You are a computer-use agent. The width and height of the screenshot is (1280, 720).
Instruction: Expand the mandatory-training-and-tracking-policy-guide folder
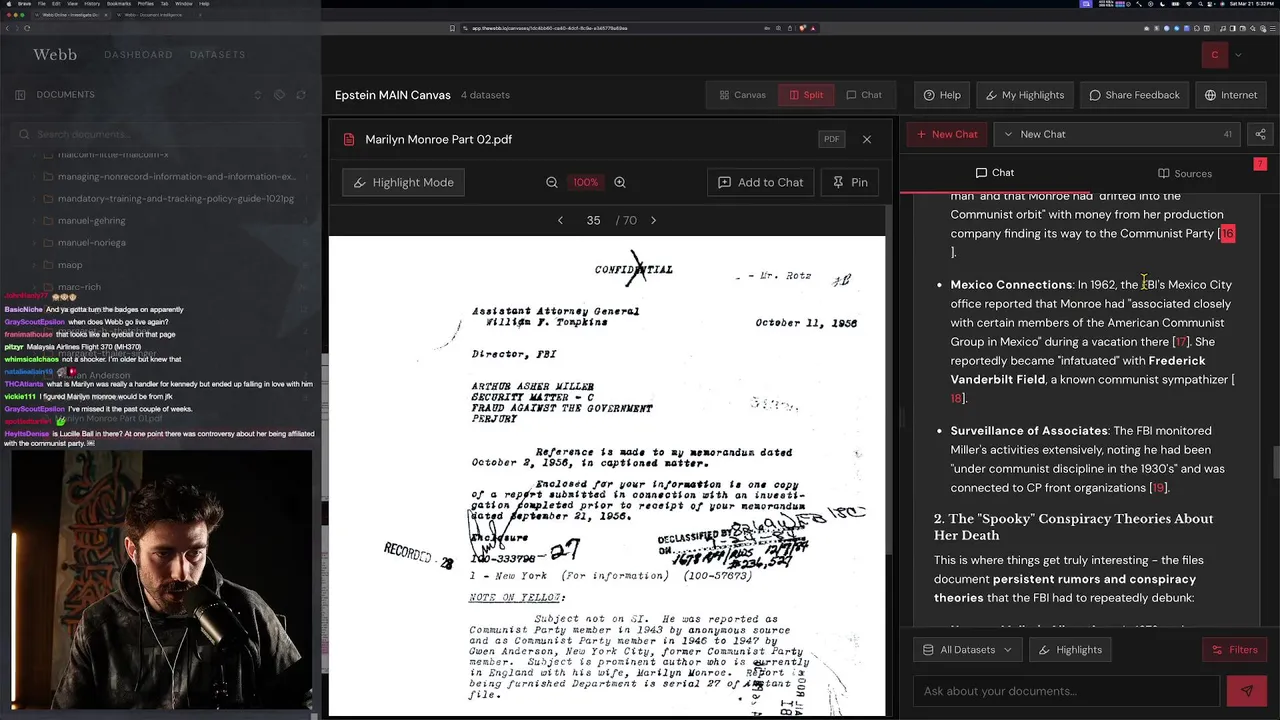pyautogui.click(x=34, y=199)
